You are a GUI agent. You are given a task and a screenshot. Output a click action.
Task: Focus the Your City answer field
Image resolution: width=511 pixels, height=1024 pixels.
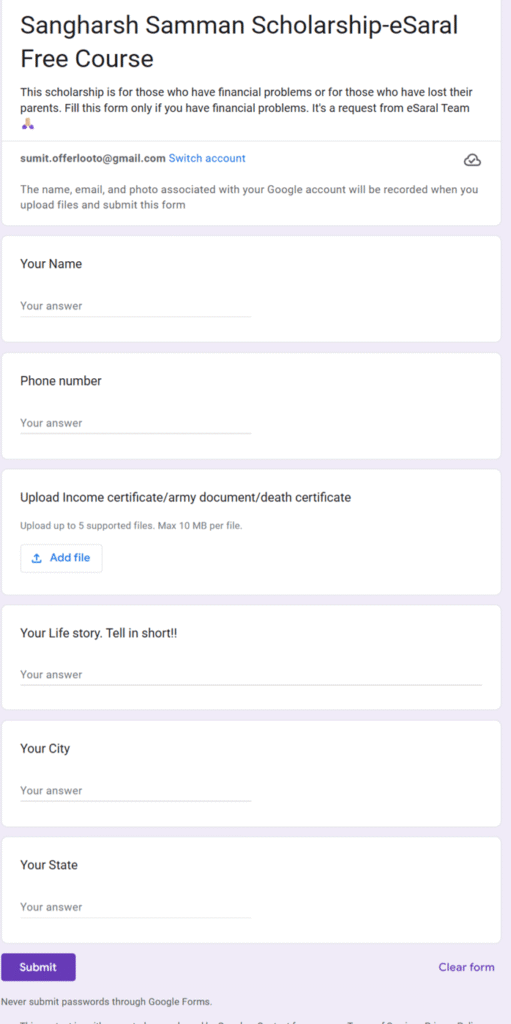pyautogui.click(x=135, y=791)
